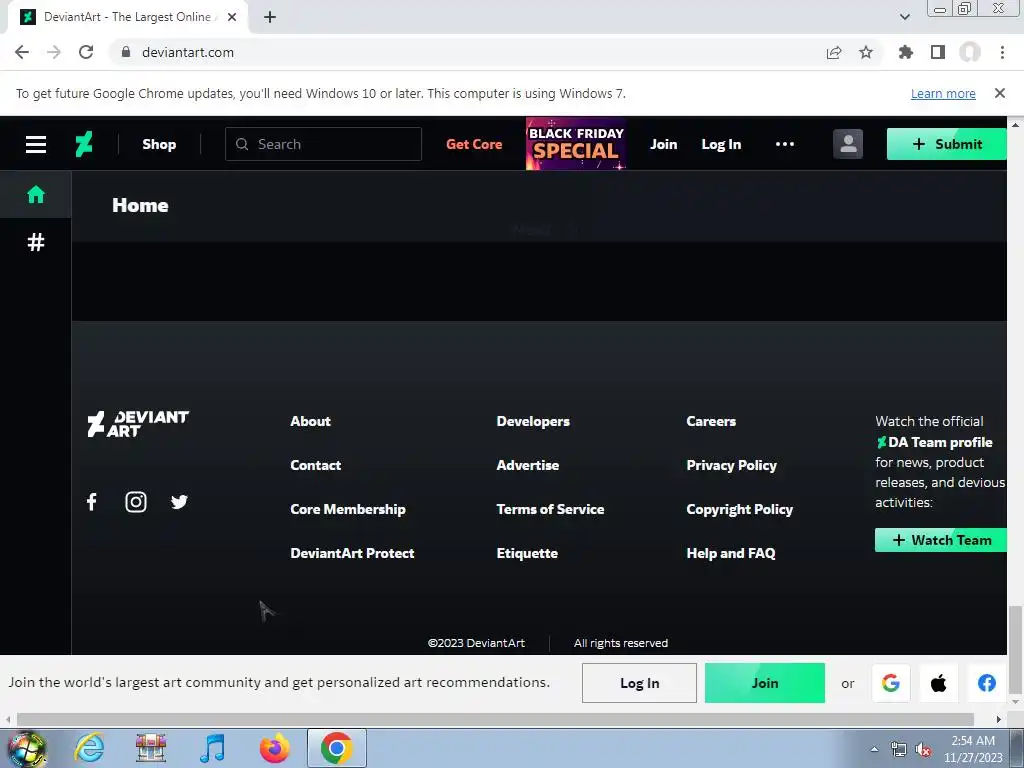Select Join in the top navigation
The width and height of the screenshot is (1024, 768).
(664, 144)
